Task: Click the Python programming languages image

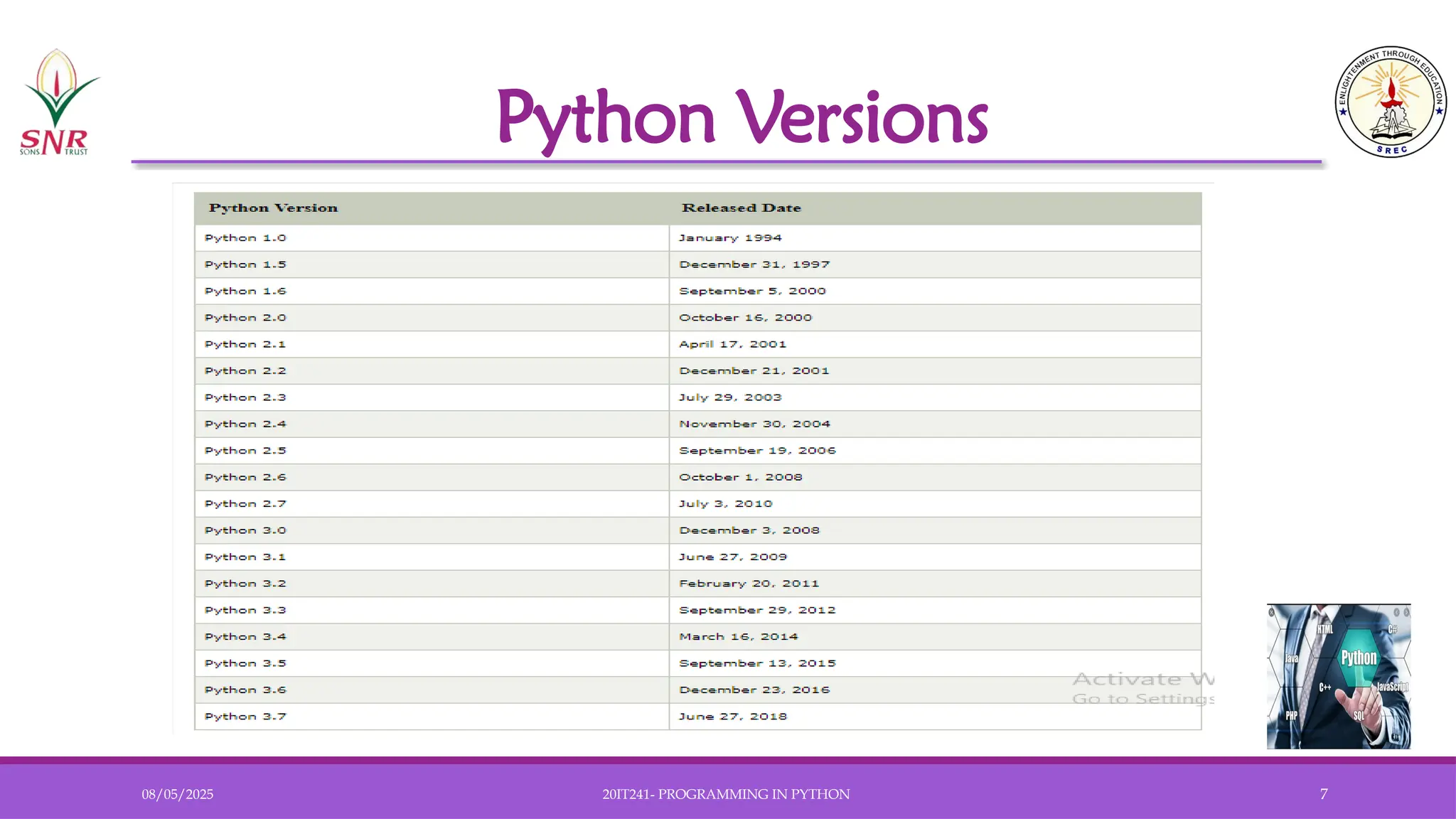Action: point(1339,676)
